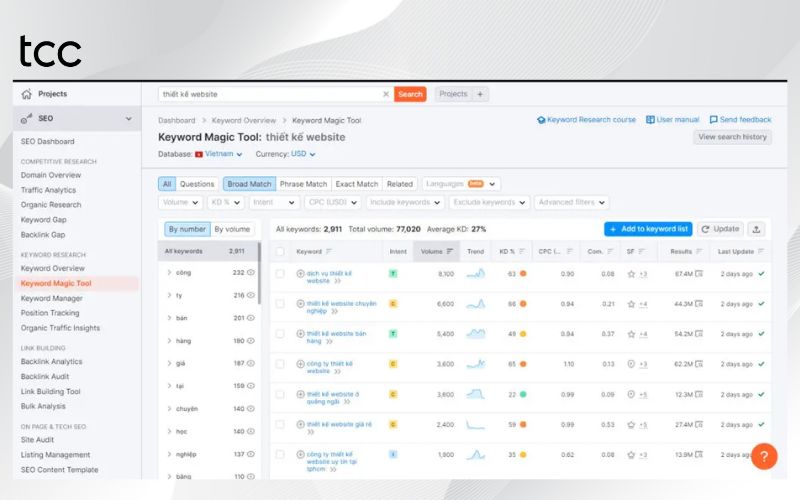Click the trend sparkline in the 6,600 row
This screenshot has width=800, height=500.
point(476,304)
